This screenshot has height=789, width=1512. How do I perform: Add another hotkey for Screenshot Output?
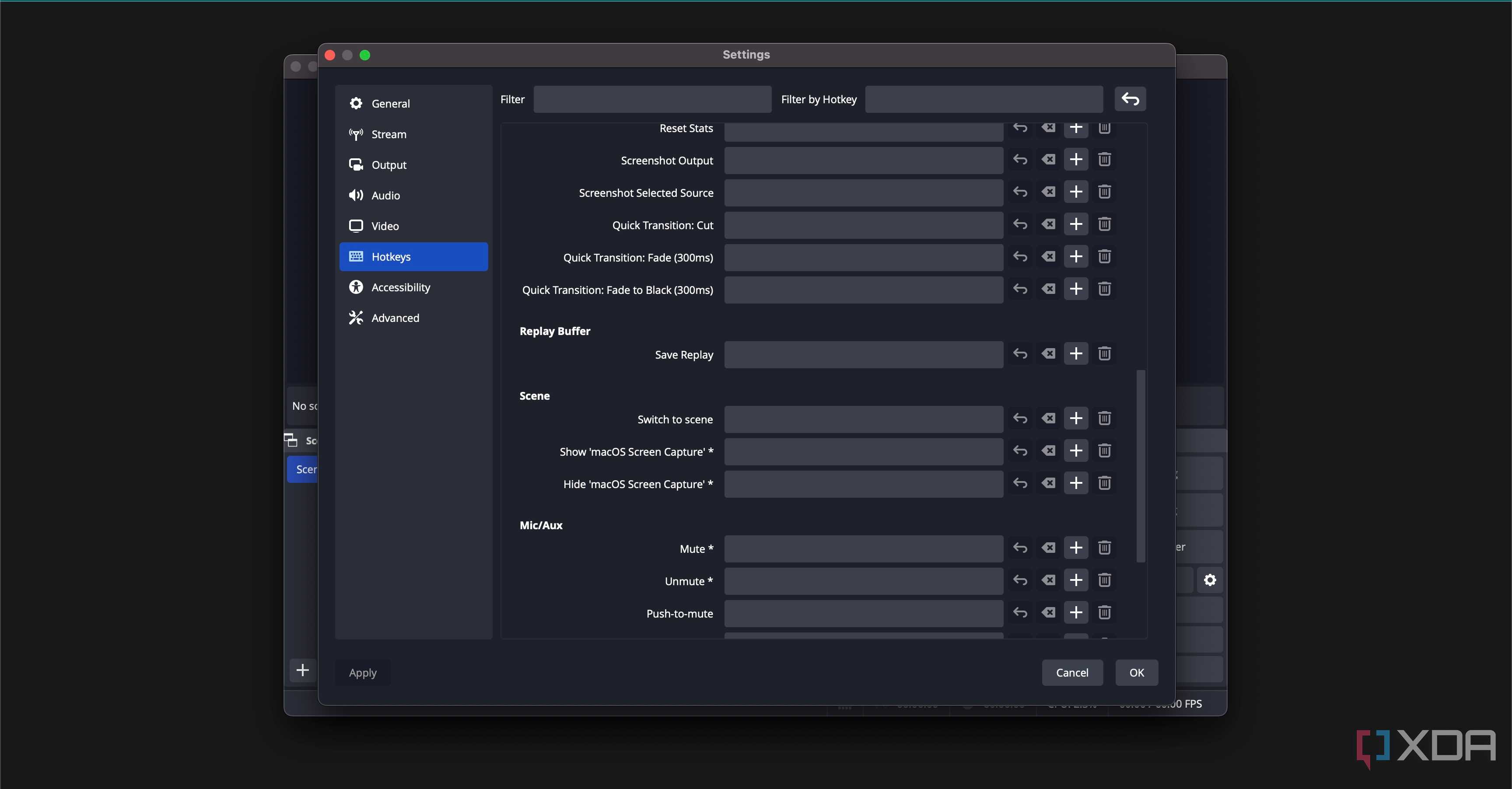pyautogui.click(x=1076, y=159)
